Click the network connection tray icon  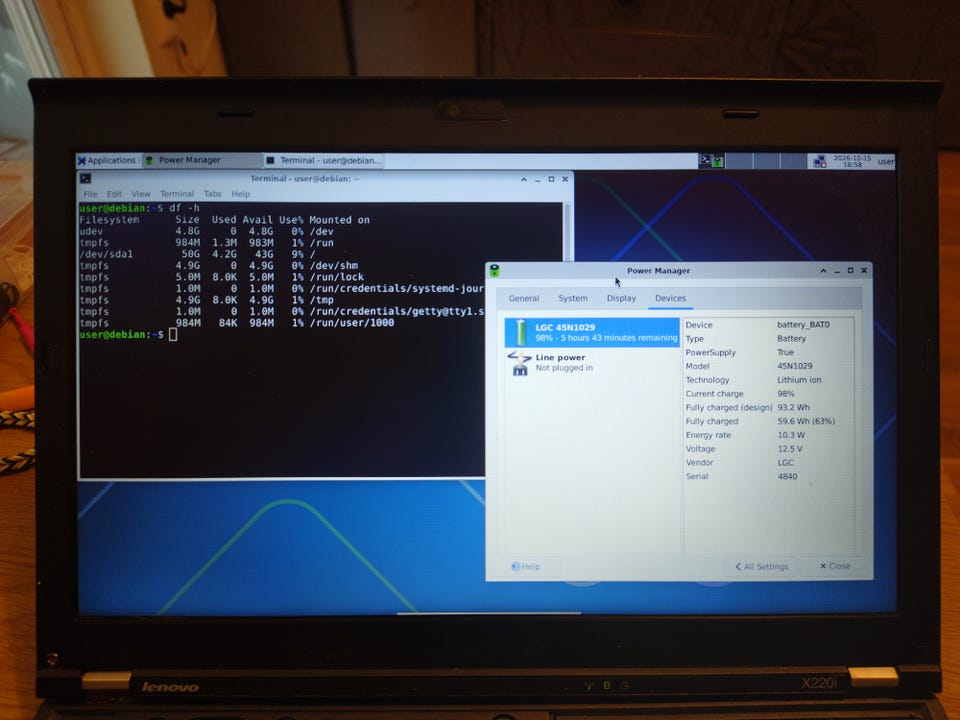(819, 162)
